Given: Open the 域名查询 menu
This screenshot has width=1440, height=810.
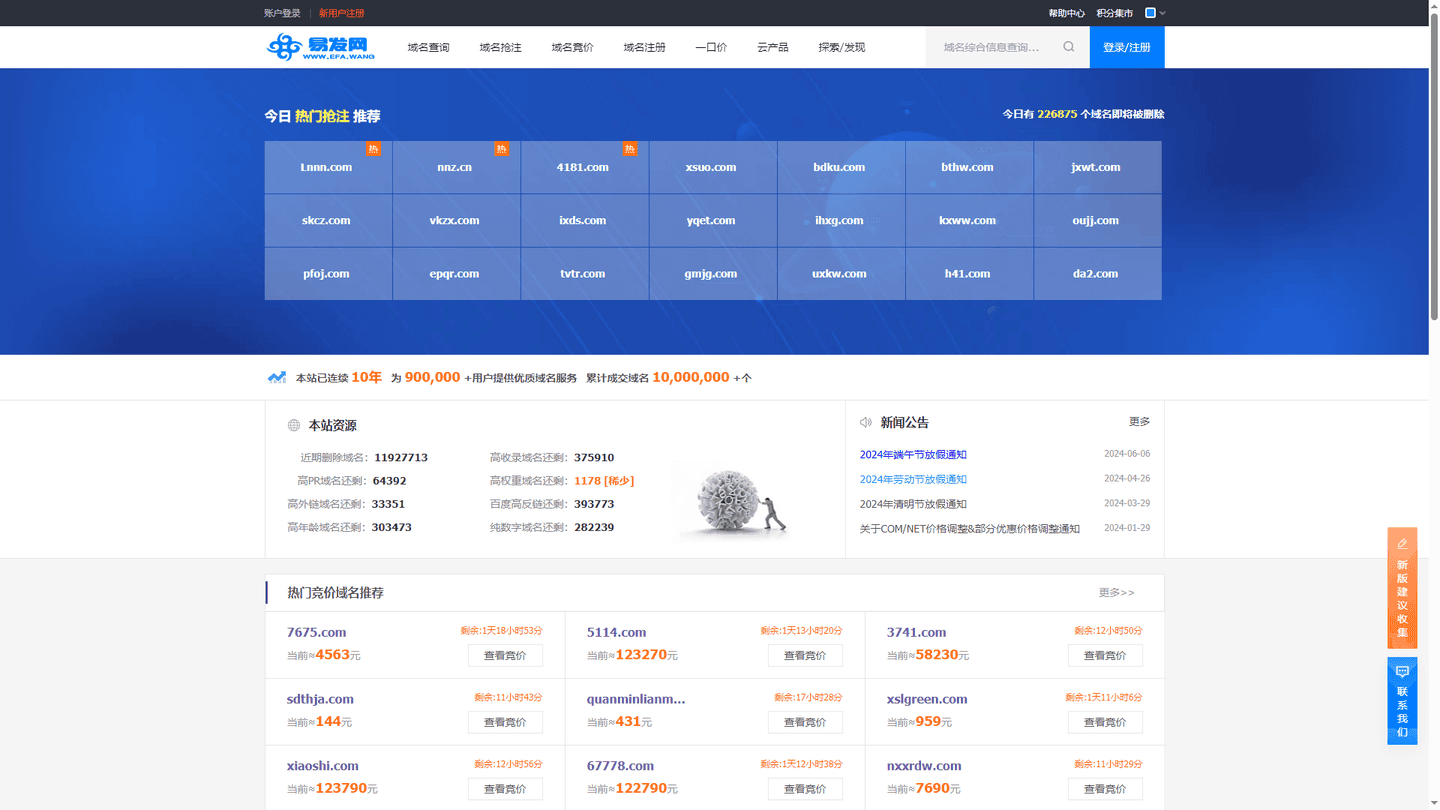Looking at the screenshot, I should [428, 47].
